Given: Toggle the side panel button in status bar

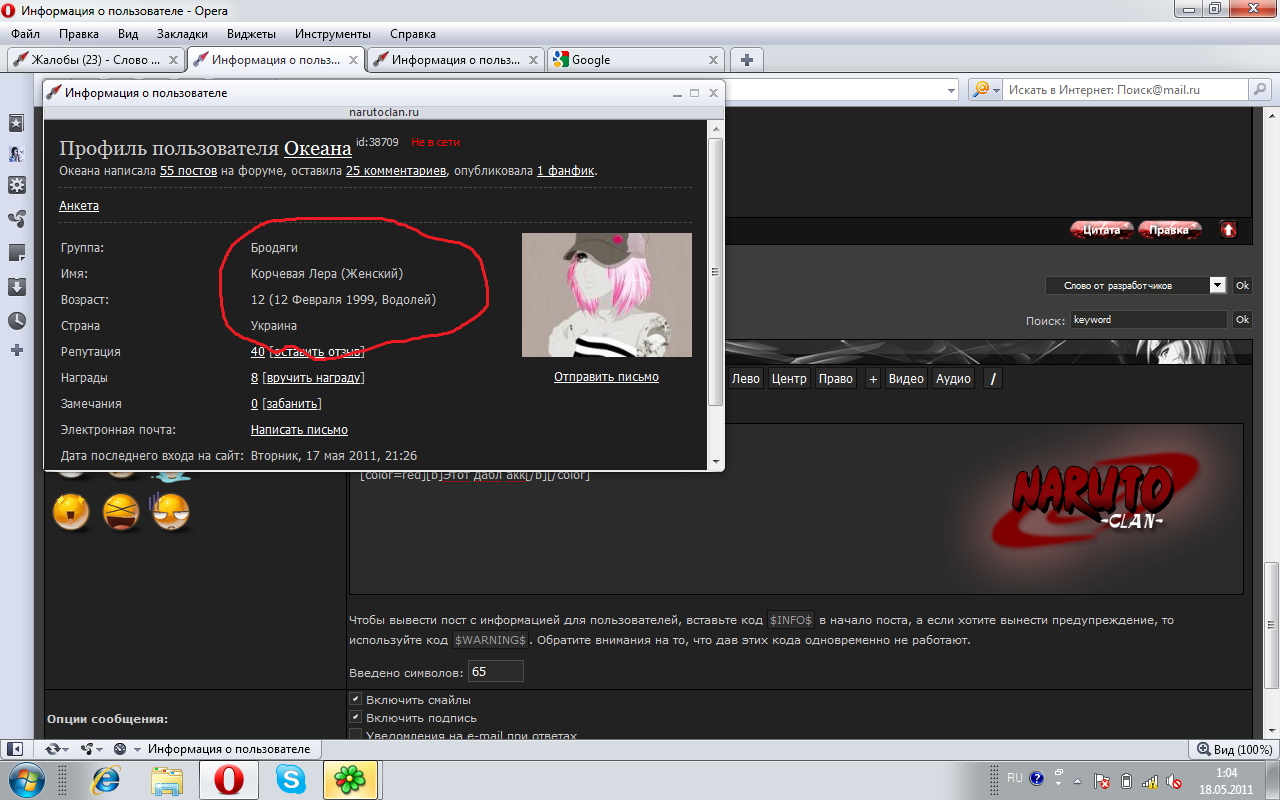Looking at the screenshot, I should click(x=16, y=749).
